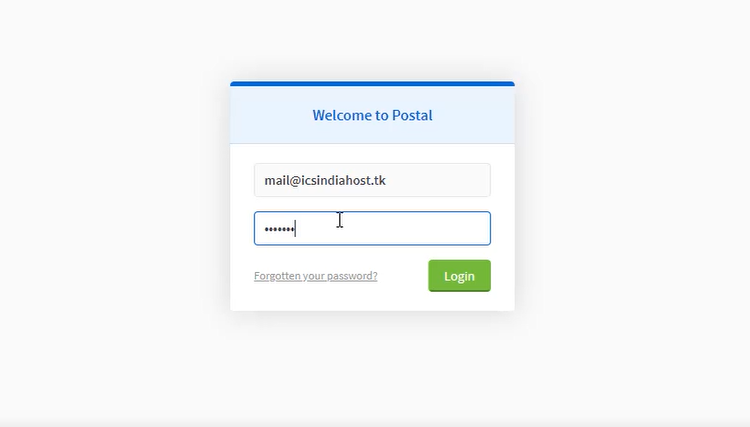Viewport: 750px width, 427px height.
Task: Click the Login label on green button
Action: (x=459, y=276)
